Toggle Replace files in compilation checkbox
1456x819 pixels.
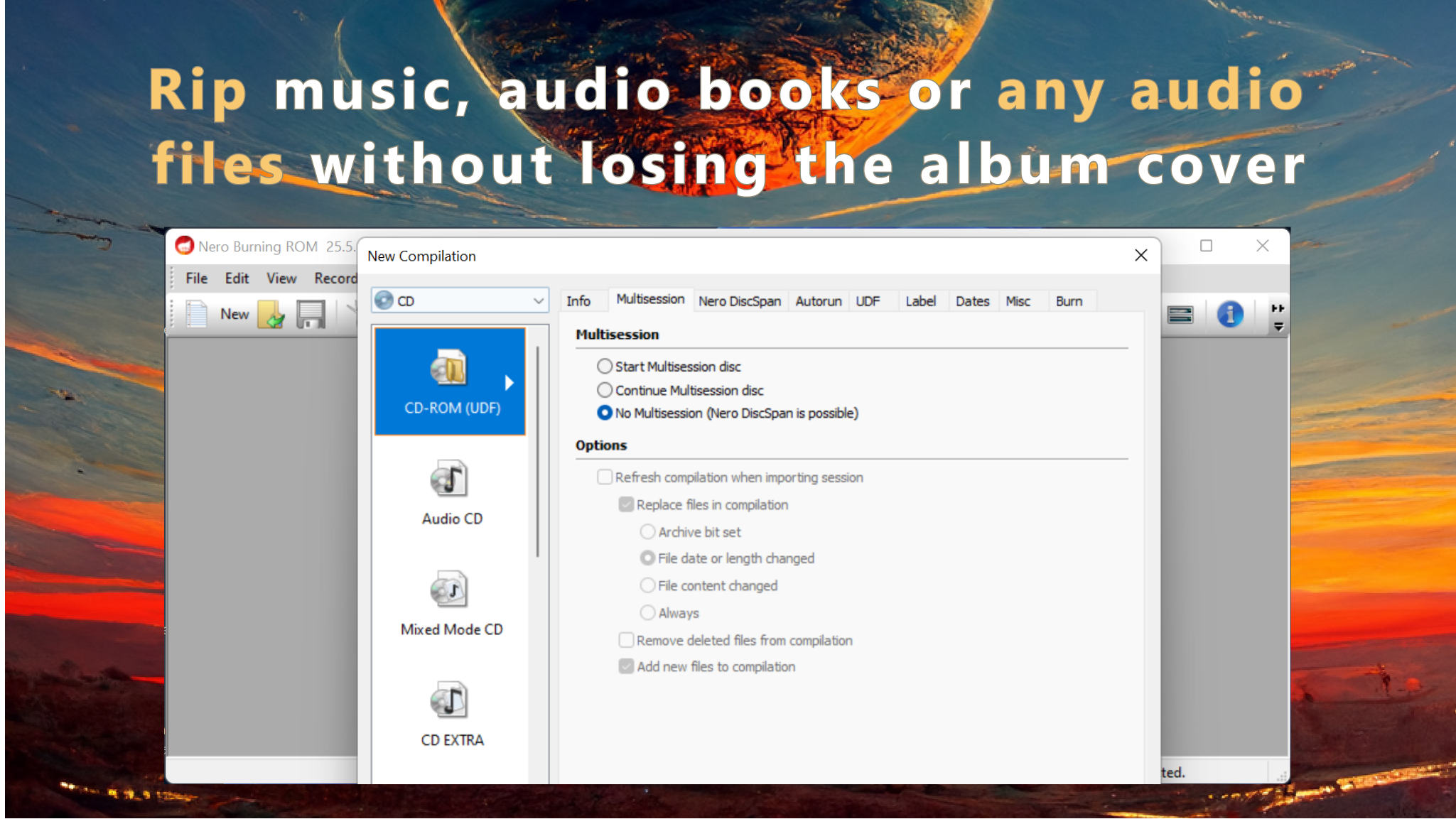(626, 504)
